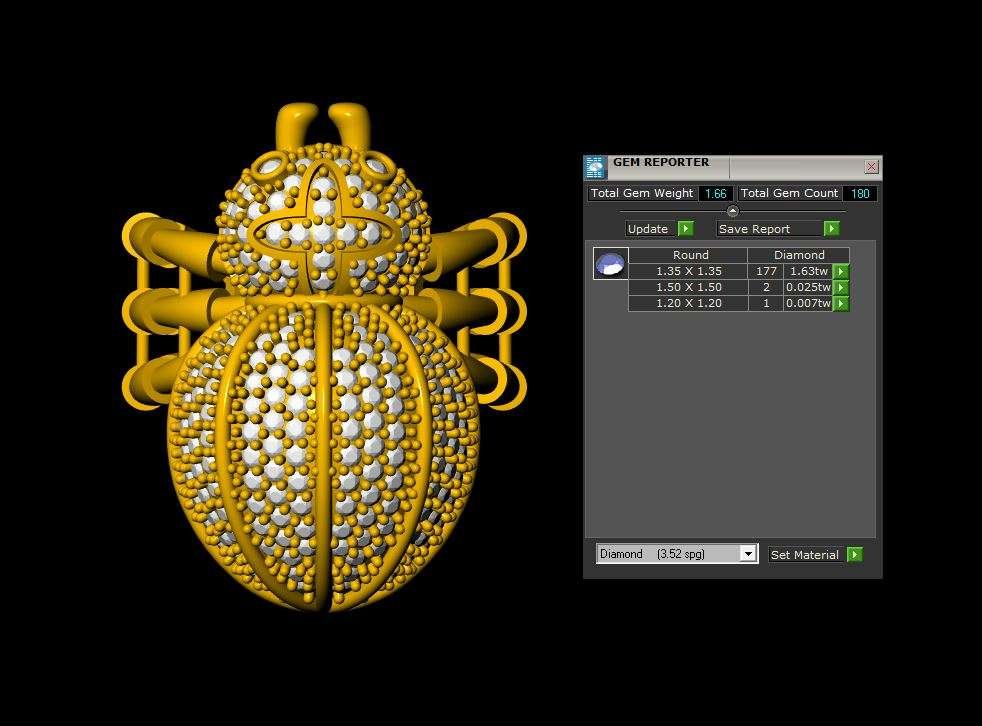Click the Set Material button label

(x=805, y=555)
